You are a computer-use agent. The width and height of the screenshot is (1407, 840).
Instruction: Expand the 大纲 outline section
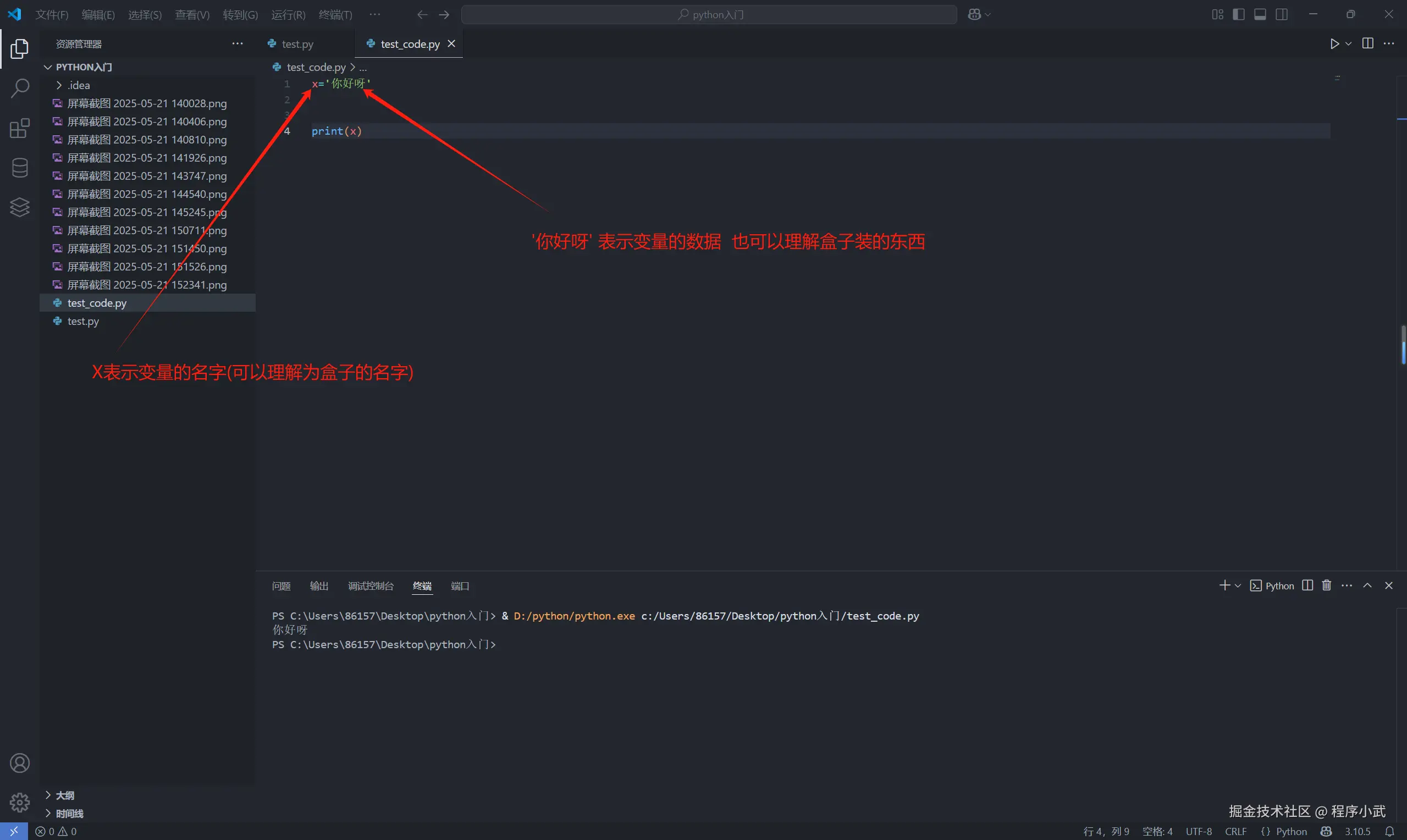point(64,795)
